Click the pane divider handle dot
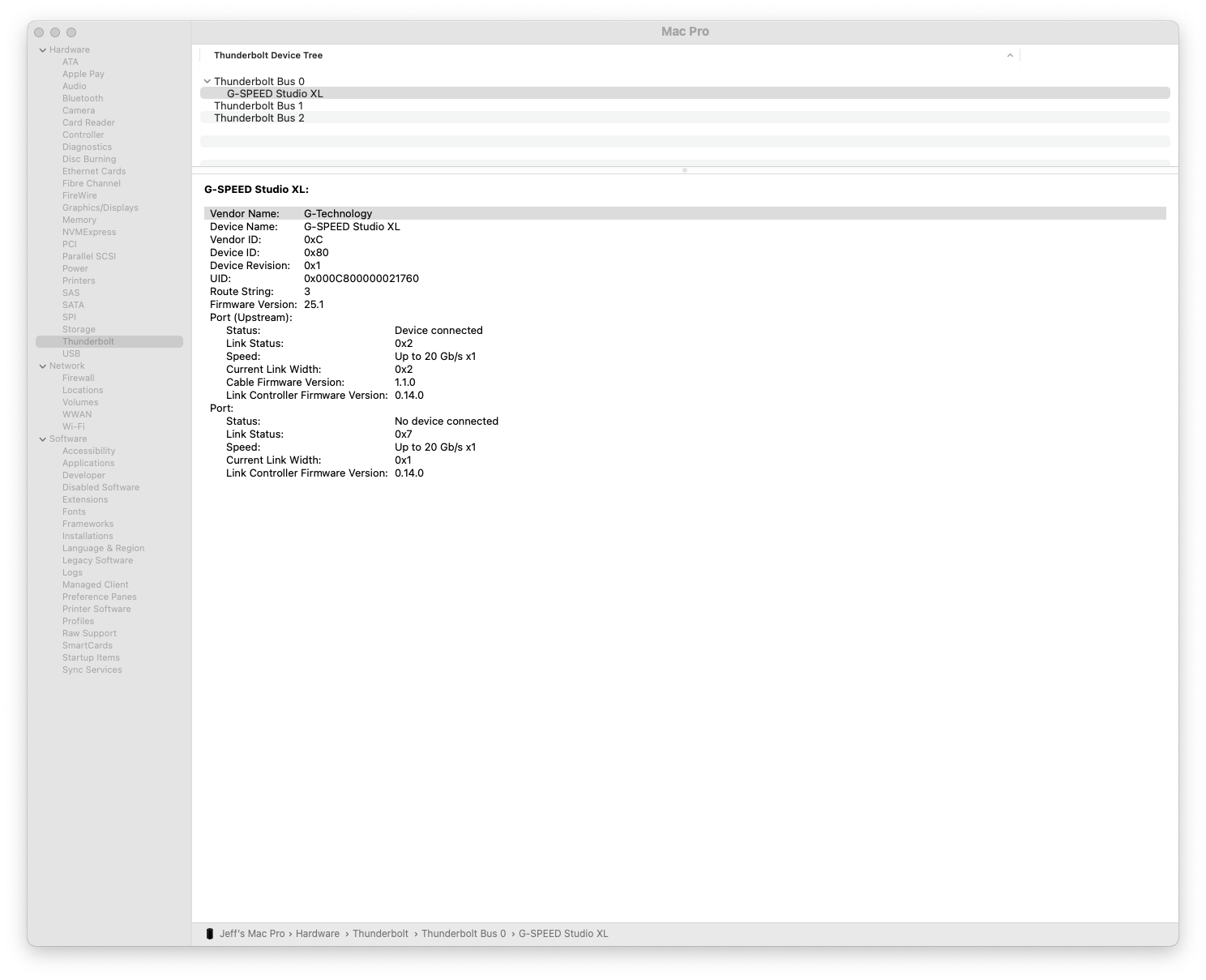 685,170
